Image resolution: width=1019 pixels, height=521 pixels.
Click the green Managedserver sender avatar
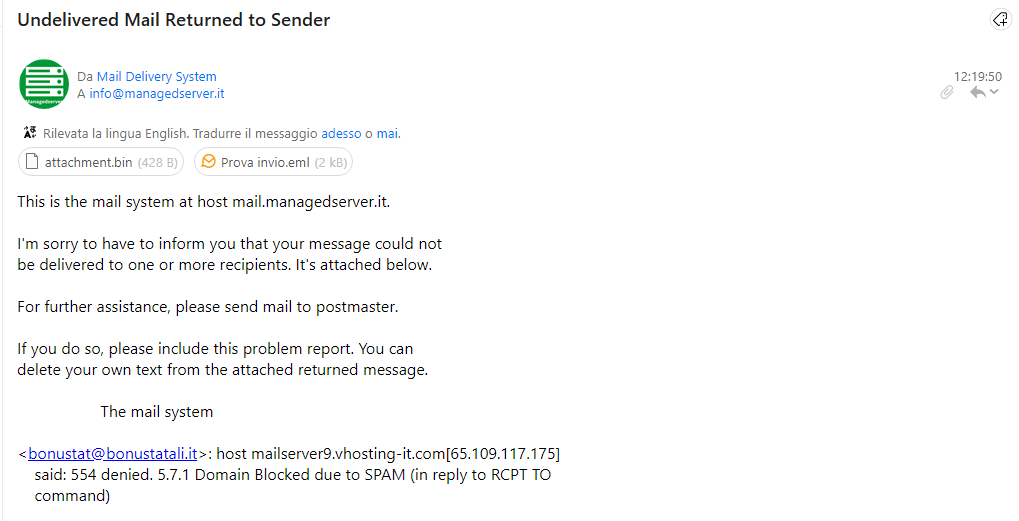pyautogui.click(x=44, y=84)
